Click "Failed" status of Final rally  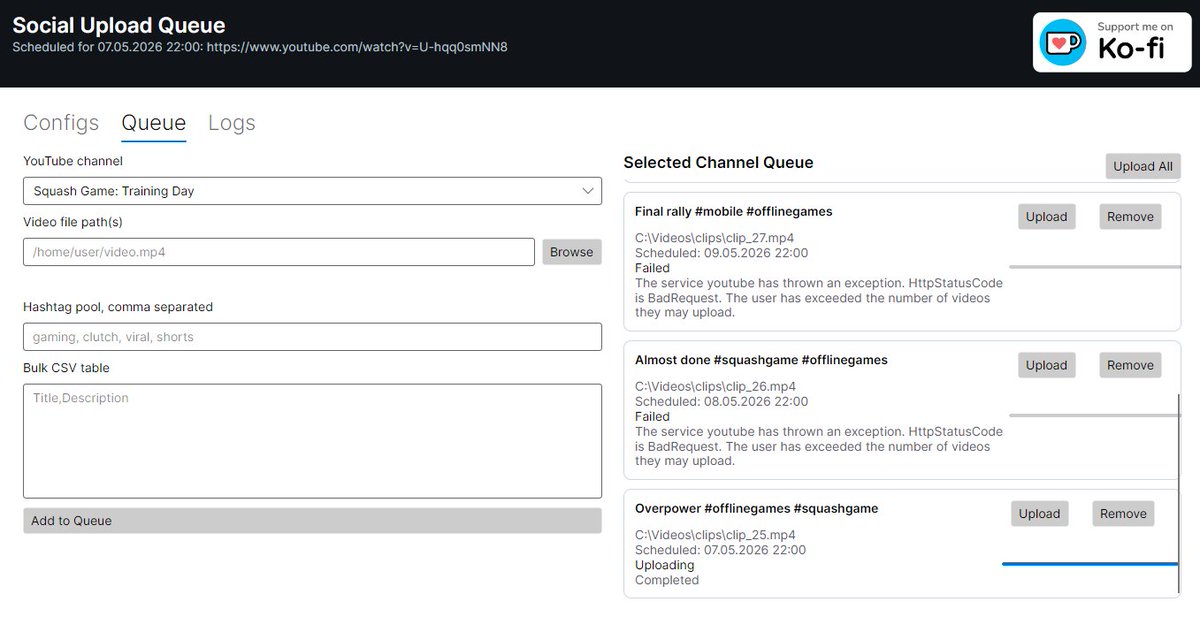click(653, 268)
